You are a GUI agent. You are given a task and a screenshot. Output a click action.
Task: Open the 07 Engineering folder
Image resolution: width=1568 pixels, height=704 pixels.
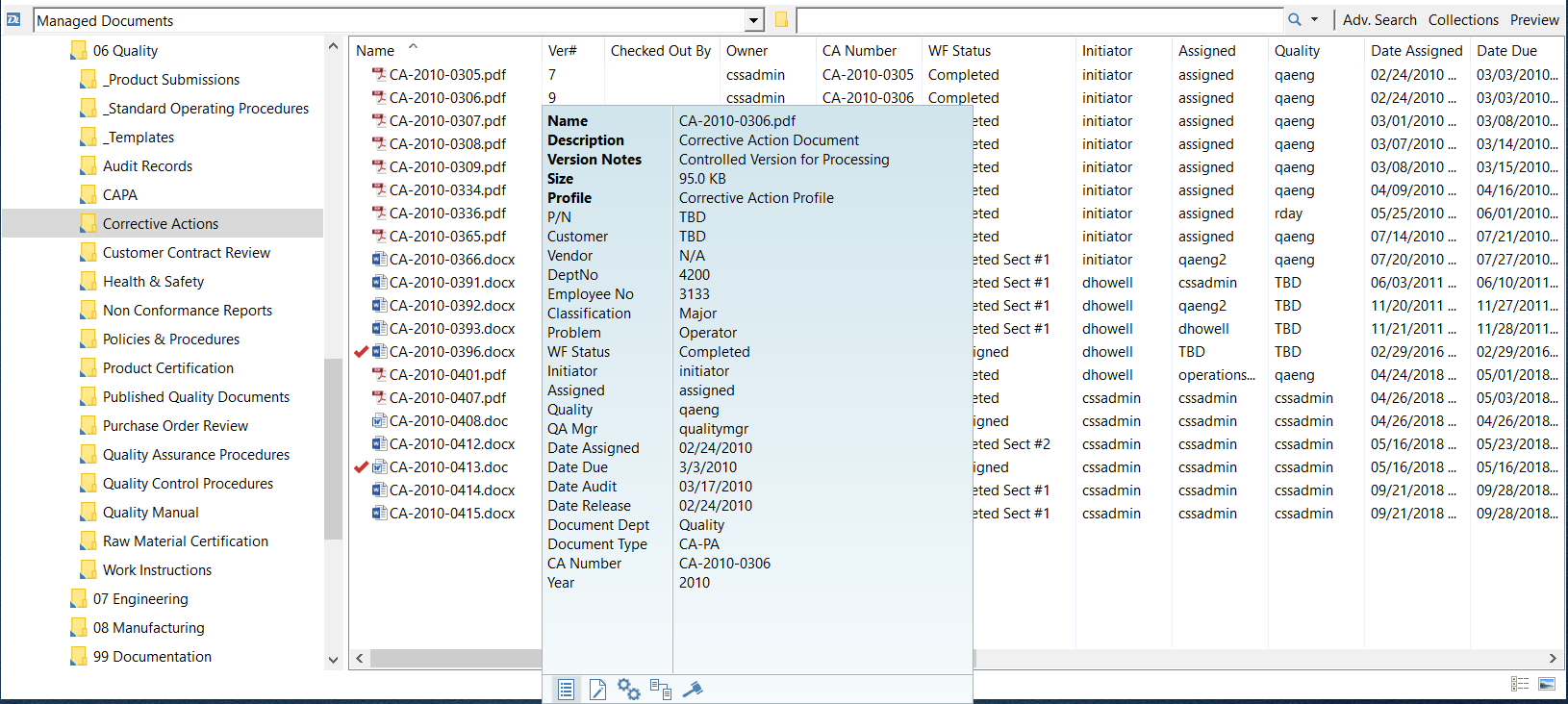click(140, 599)
